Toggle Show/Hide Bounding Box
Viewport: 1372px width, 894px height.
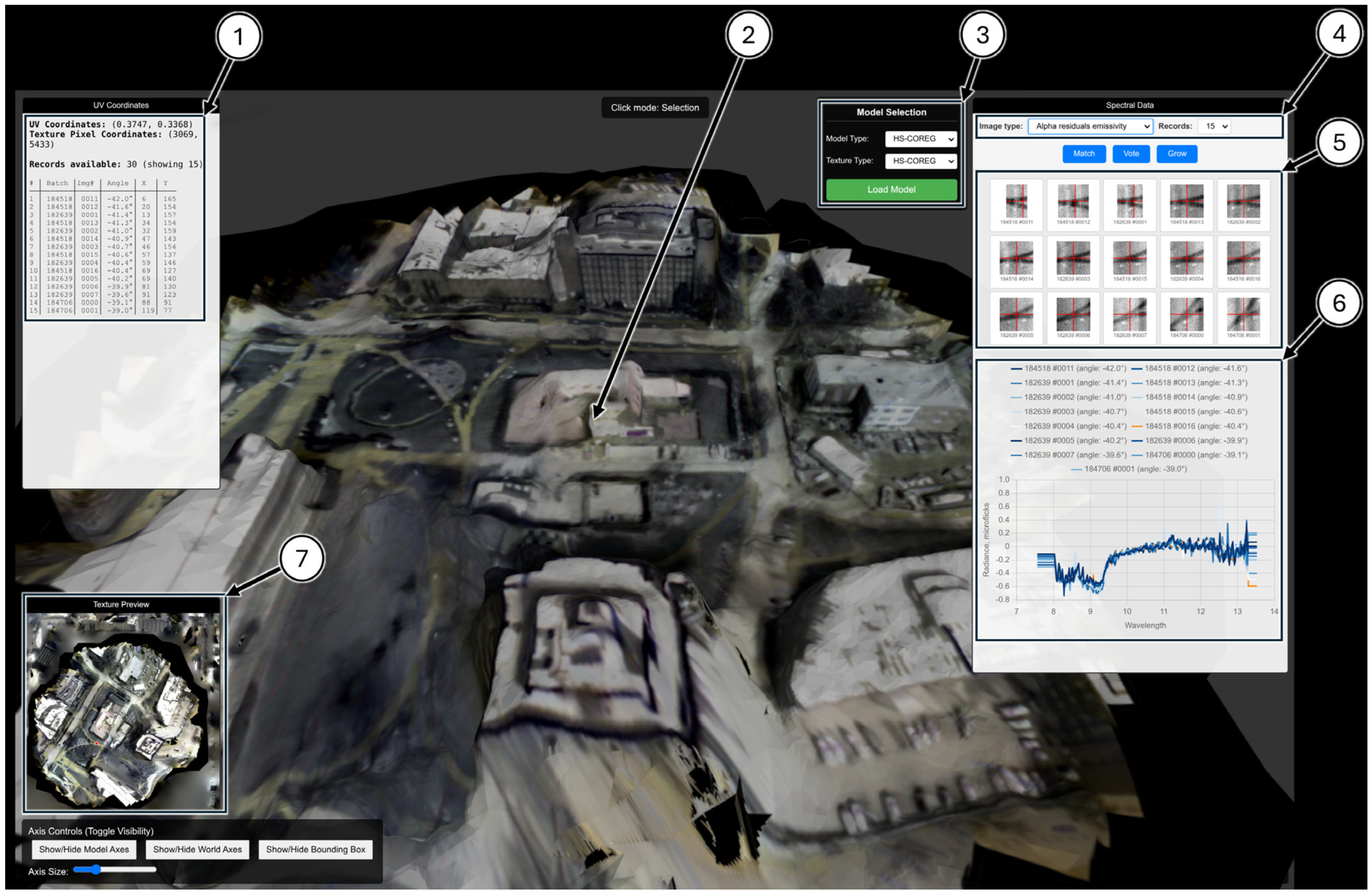(x=315, y=849)
